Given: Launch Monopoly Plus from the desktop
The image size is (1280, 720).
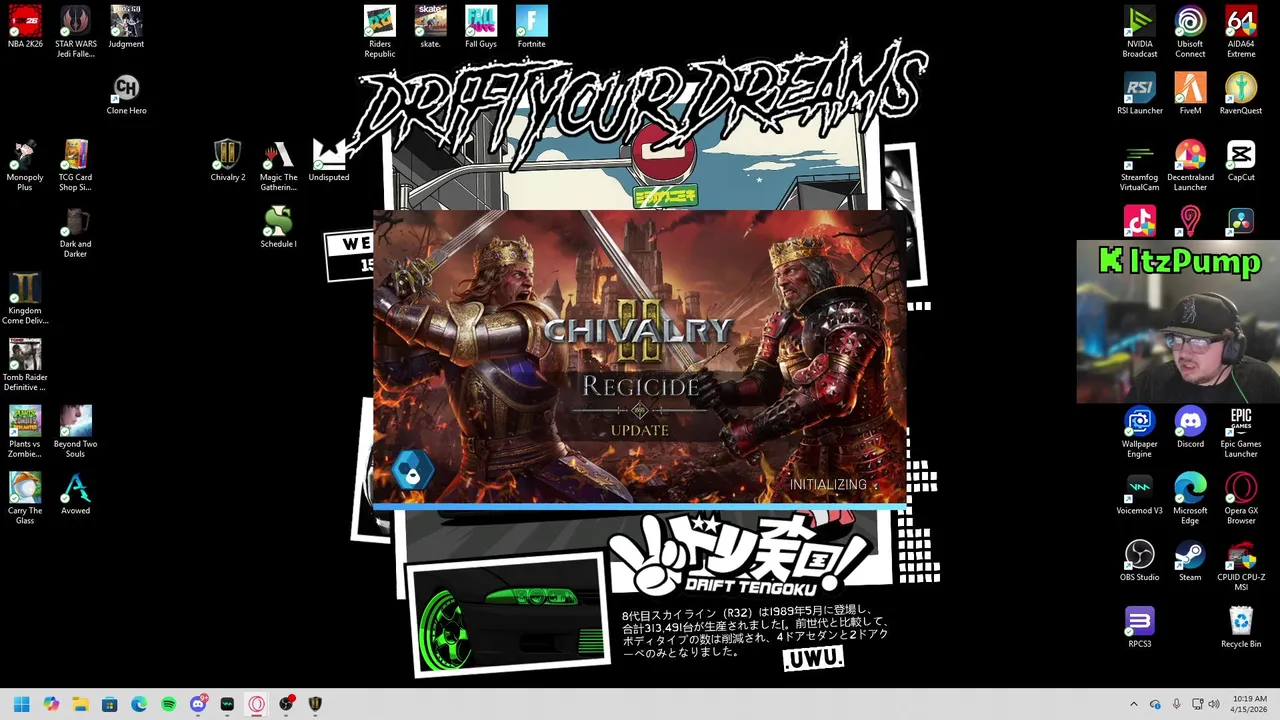Looking at the screenshot, I should pyautogui.click(x=25, y=165).
